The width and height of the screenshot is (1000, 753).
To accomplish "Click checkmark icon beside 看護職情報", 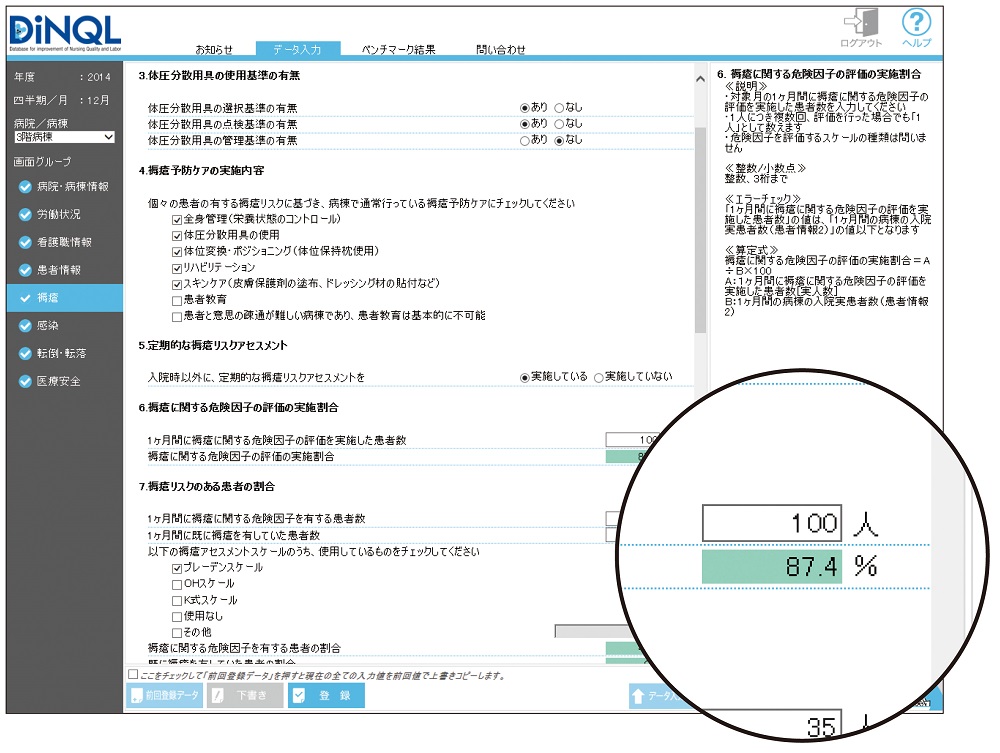I will (25, 242).
